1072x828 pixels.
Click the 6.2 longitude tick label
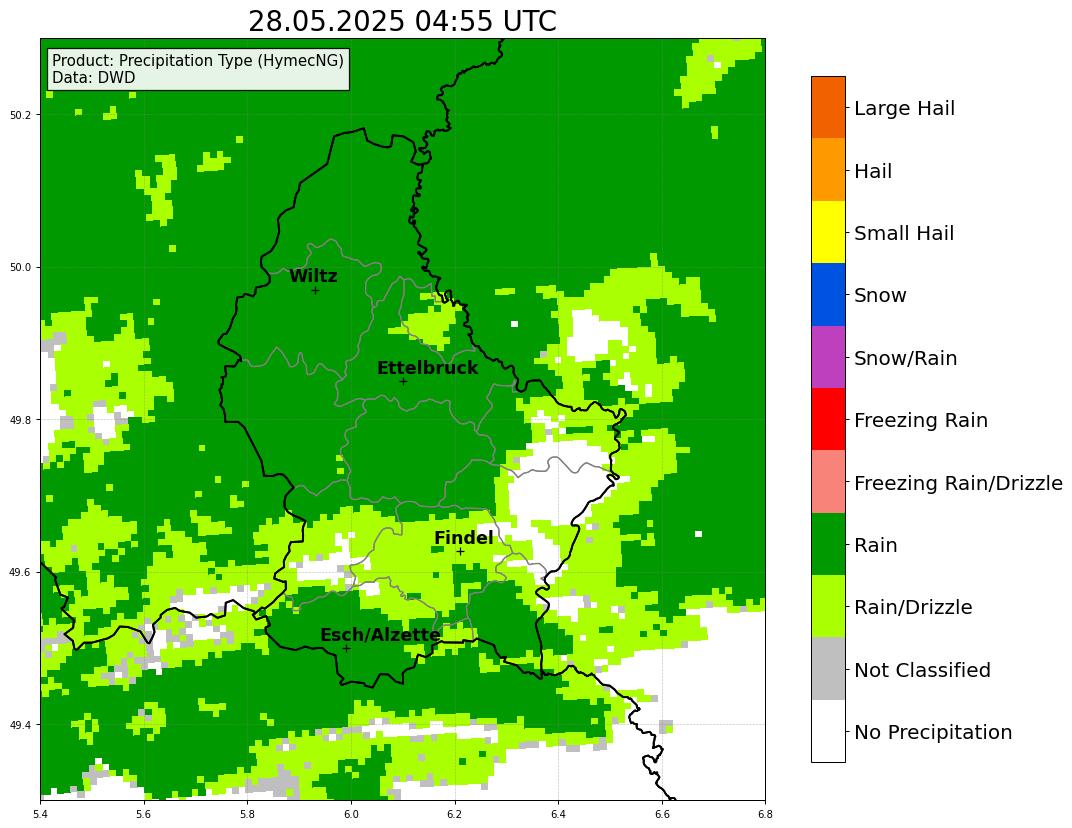(x=455, y=814)
